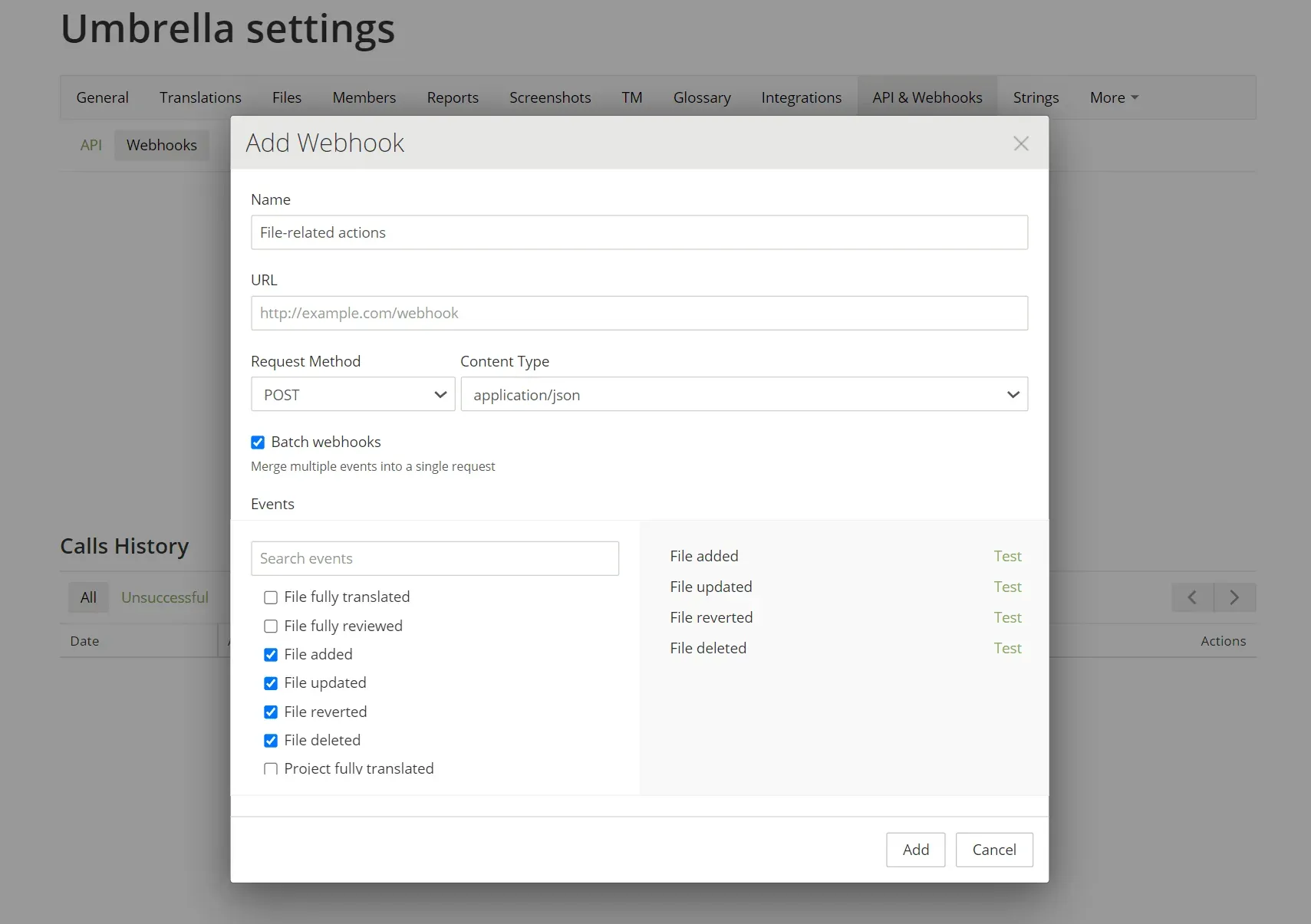Screen dimensions: 1311x924
Task: Uncheck the File added event
Action: tap(271, 655)
